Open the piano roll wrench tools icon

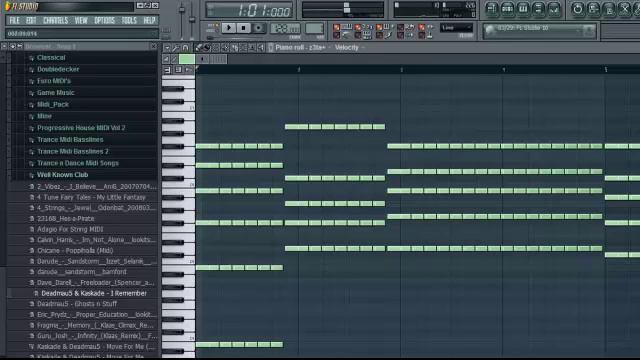176,48
